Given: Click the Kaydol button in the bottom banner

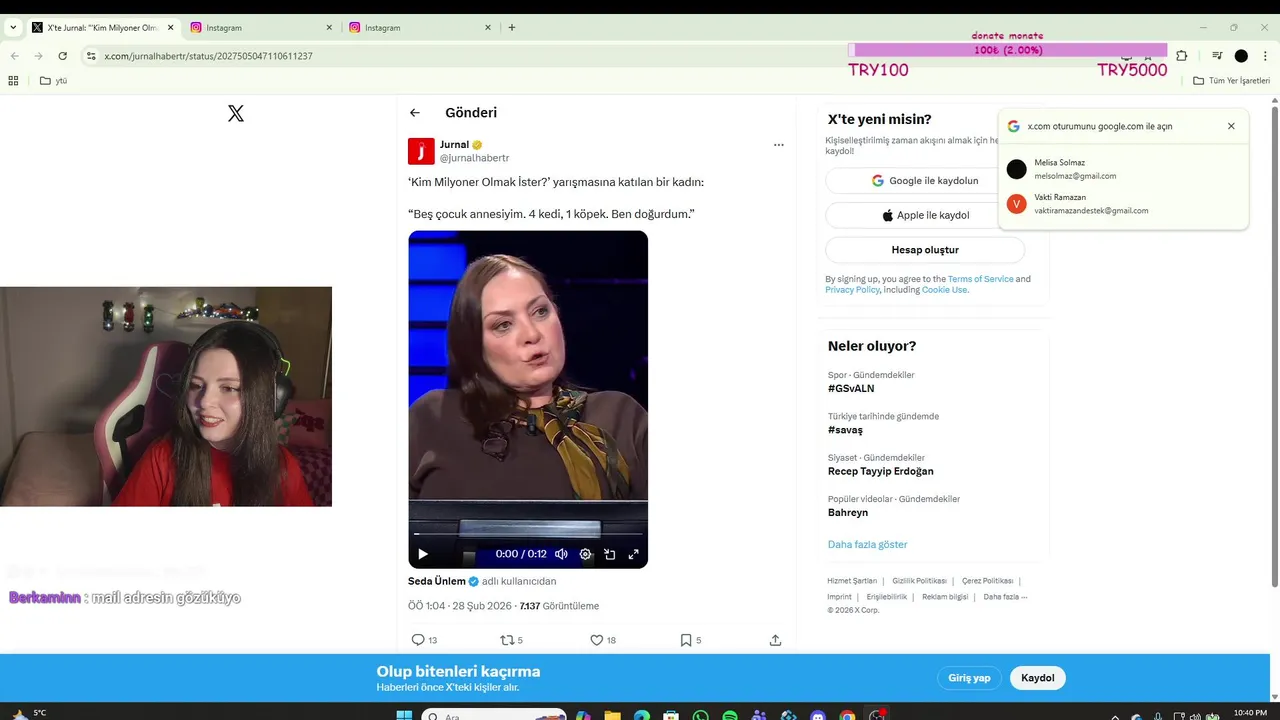Looking at the screenshot, I should [x=1037, y=678].
